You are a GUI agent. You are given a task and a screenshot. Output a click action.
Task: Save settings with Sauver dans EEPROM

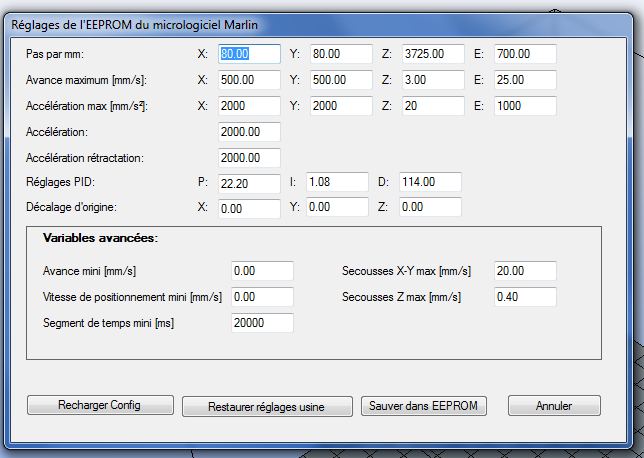point(424,406)
